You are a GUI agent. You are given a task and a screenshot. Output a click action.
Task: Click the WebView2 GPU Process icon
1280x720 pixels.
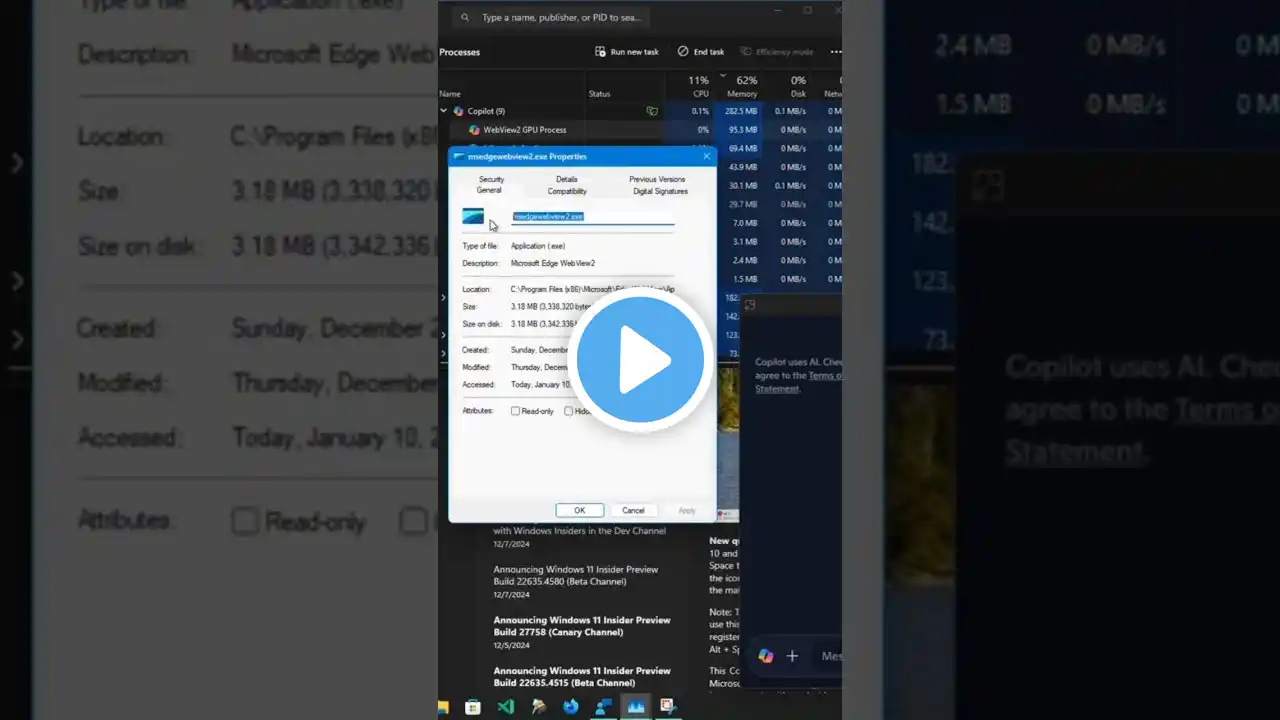pos(474,130)
